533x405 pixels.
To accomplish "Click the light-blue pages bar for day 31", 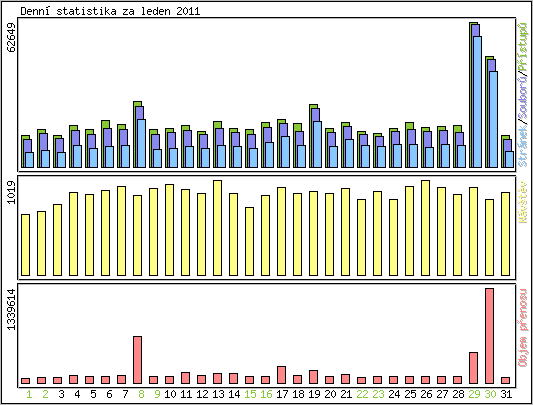I will 510,159.
